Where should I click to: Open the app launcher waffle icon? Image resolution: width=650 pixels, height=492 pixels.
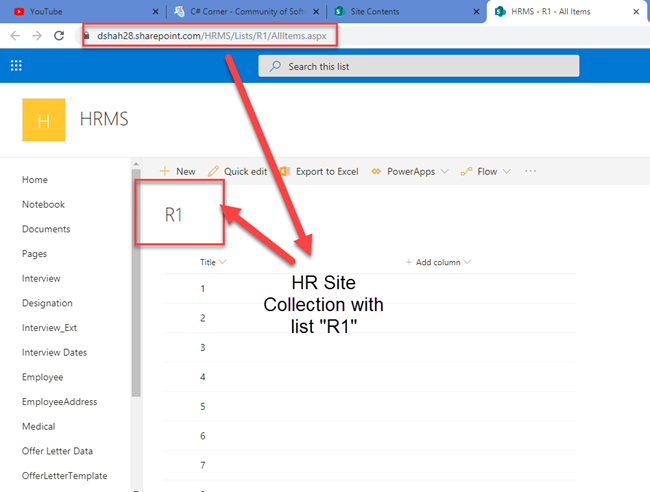[x=16, y=65]
